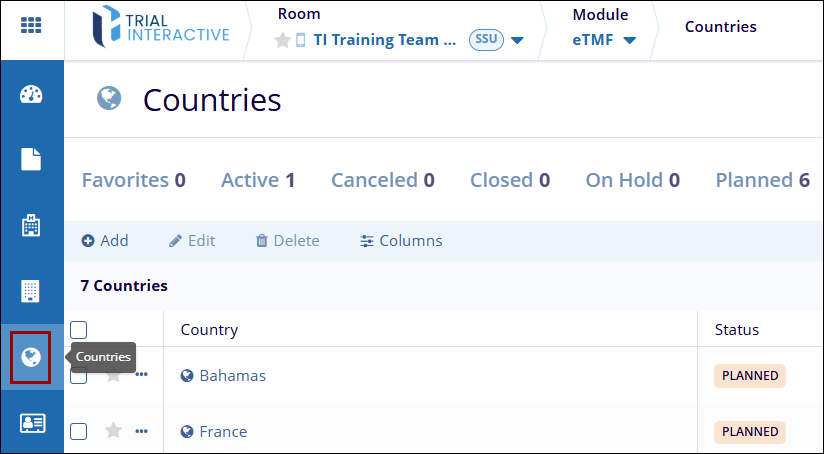
Task: Filter by Active countries tab
Action: click(x=257, y=180)
